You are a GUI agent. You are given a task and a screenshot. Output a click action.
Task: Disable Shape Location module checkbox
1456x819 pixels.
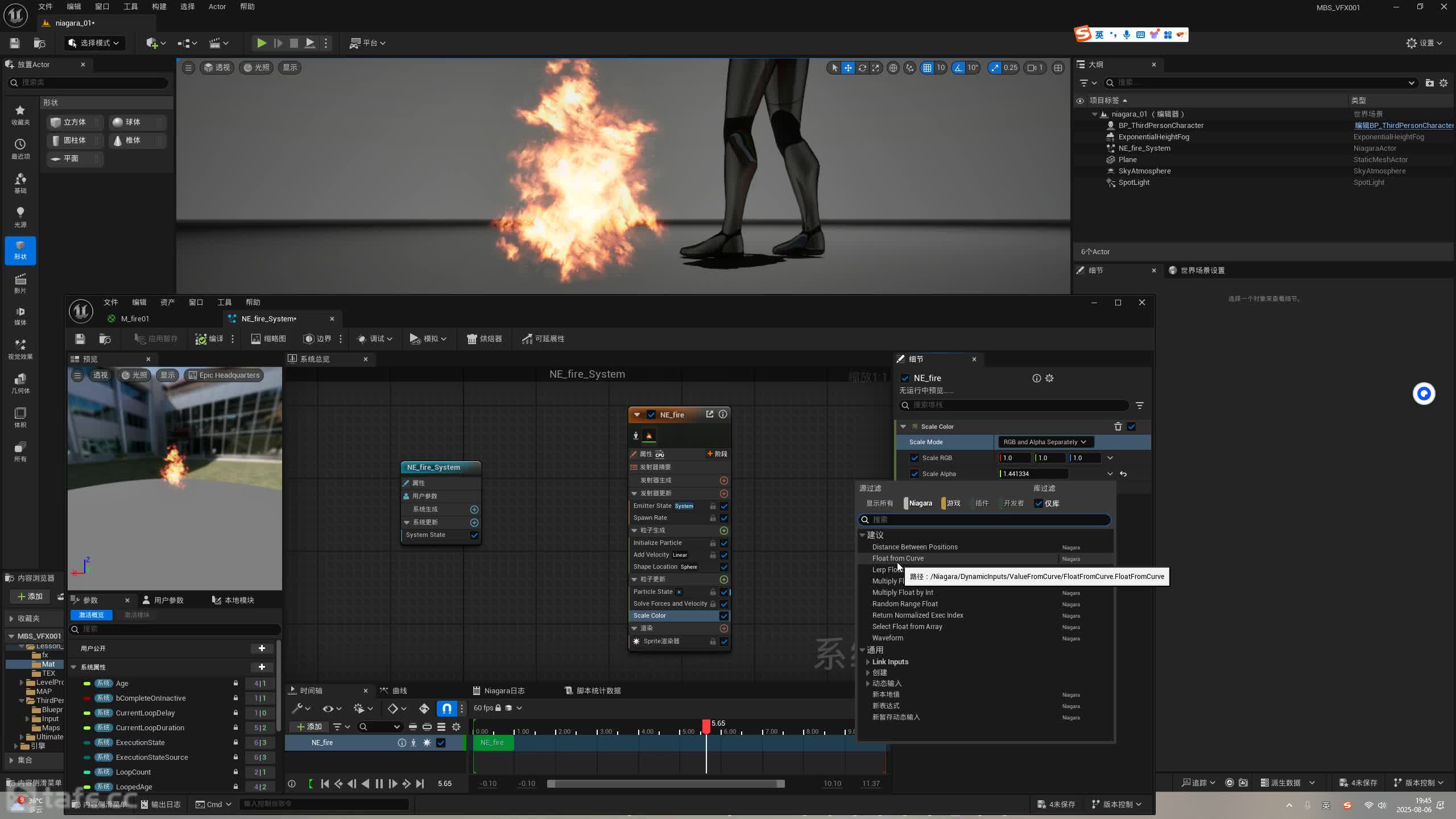click(x=724, y=567)
